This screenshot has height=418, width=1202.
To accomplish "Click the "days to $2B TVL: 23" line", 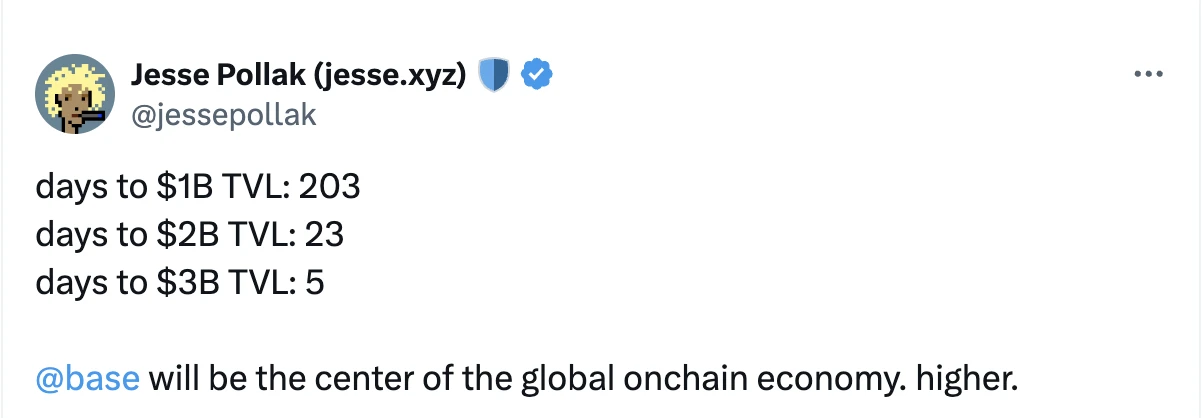I will click(190, 235).
